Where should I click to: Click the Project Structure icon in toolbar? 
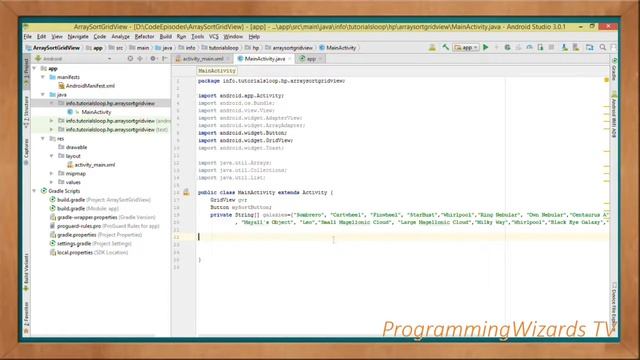pos(589,48)
